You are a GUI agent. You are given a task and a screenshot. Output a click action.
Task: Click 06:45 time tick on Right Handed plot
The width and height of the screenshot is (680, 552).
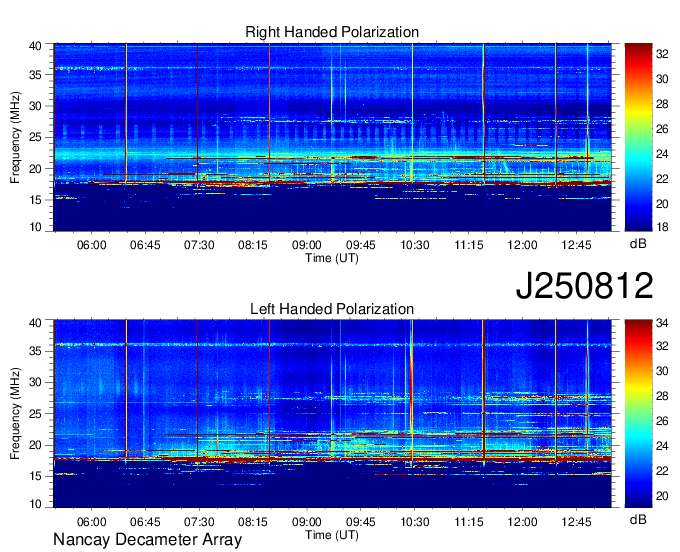coord(145,245)
